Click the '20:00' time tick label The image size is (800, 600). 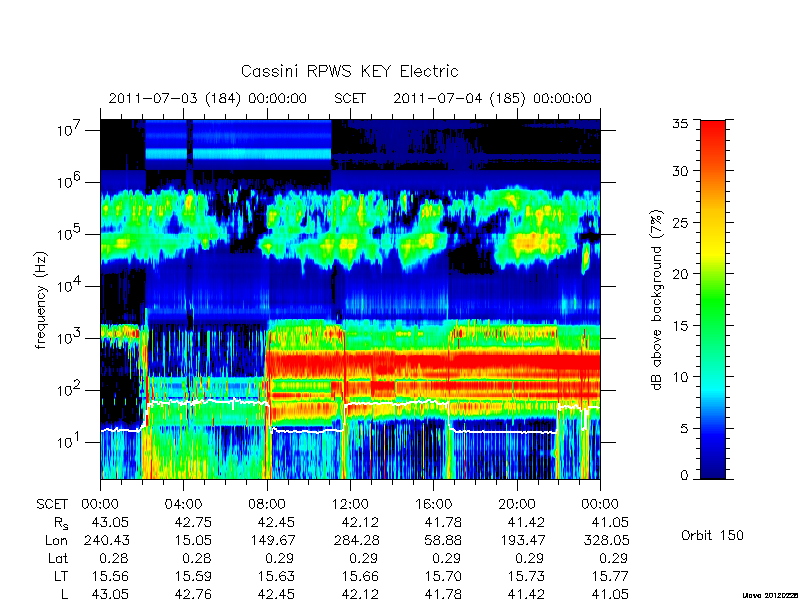pyautogui.click(x=517, y=505)
